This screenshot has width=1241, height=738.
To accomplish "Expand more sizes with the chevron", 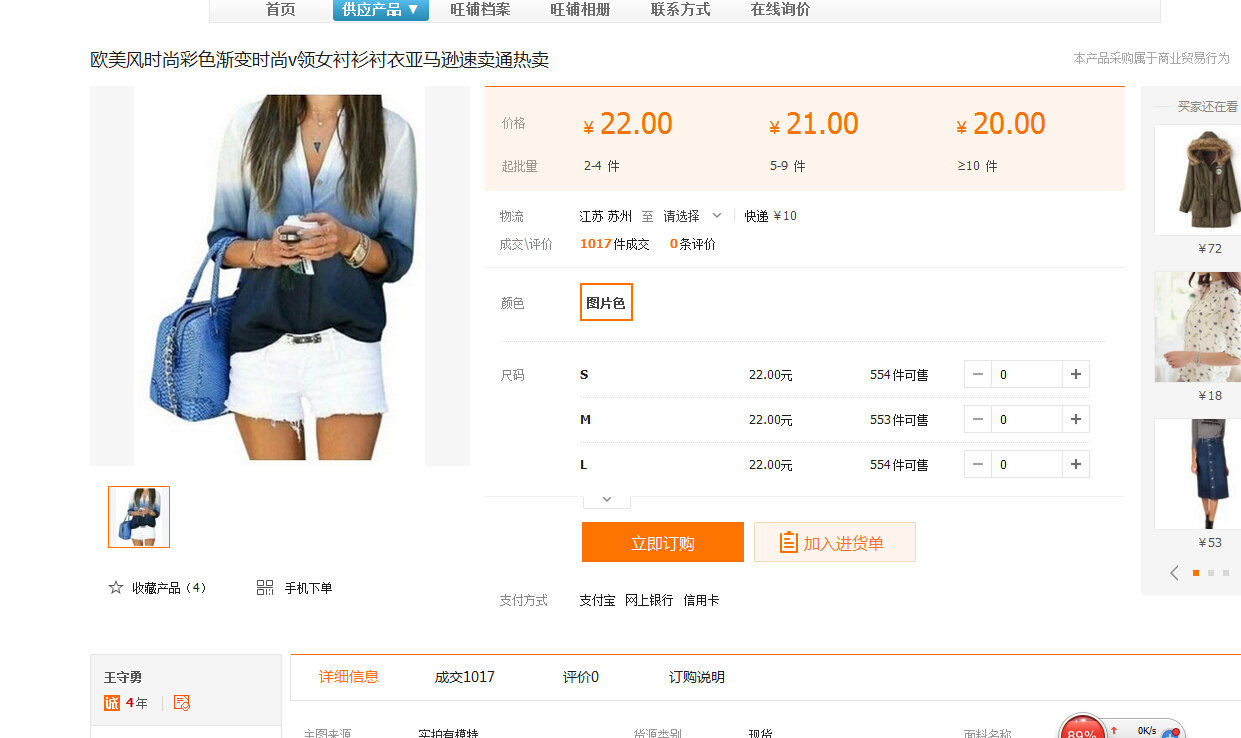I will click(x=606, y=499).
